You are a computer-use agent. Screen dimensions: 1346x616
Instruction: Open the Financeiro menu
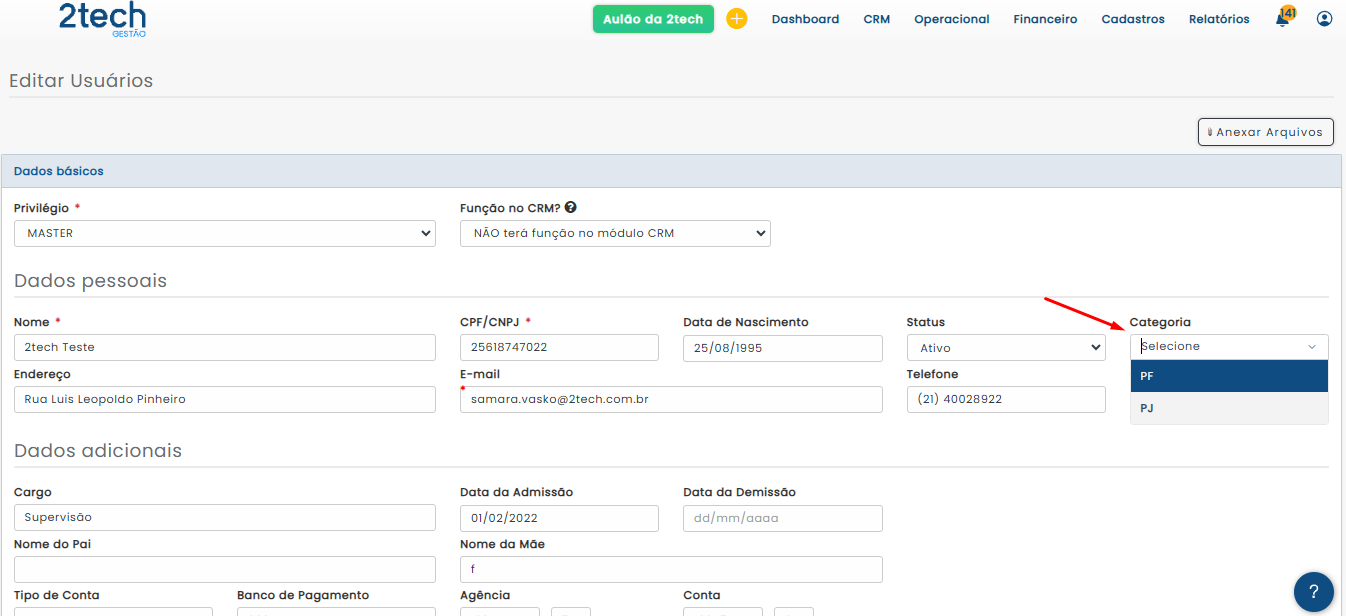(1045, 19)
